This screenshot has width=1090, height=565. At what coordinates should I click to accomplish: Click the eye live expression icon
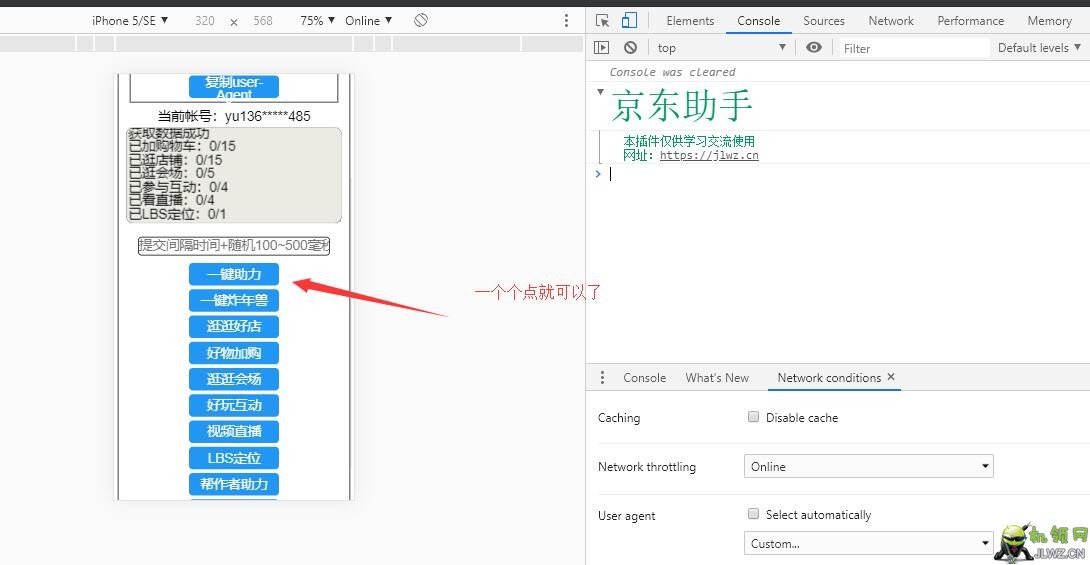[814, 47]
